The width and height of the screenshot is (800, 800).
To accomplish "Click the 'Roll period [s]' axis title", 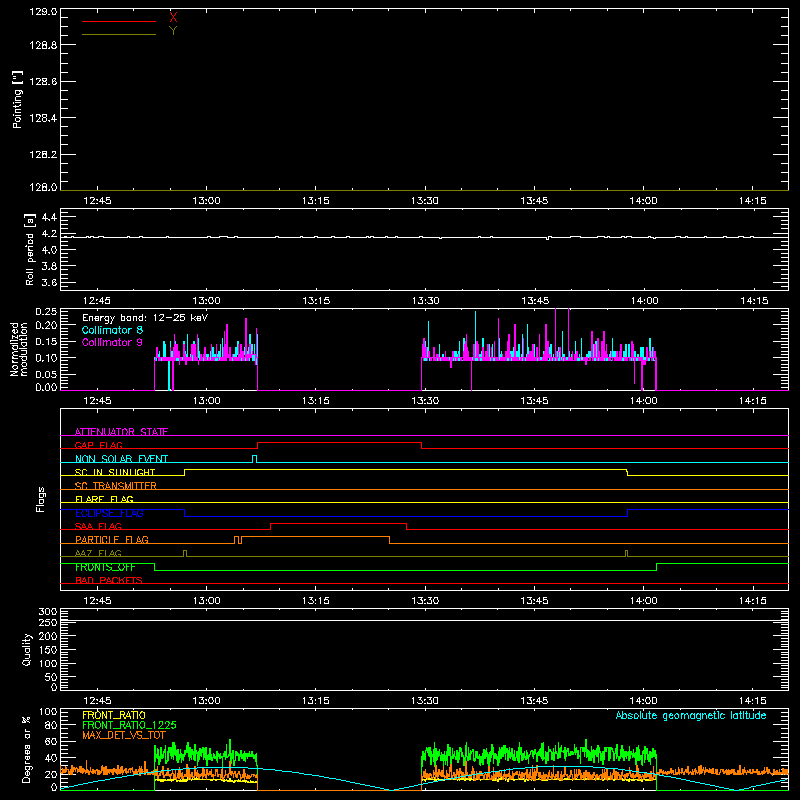I will (x=30, y=249).
